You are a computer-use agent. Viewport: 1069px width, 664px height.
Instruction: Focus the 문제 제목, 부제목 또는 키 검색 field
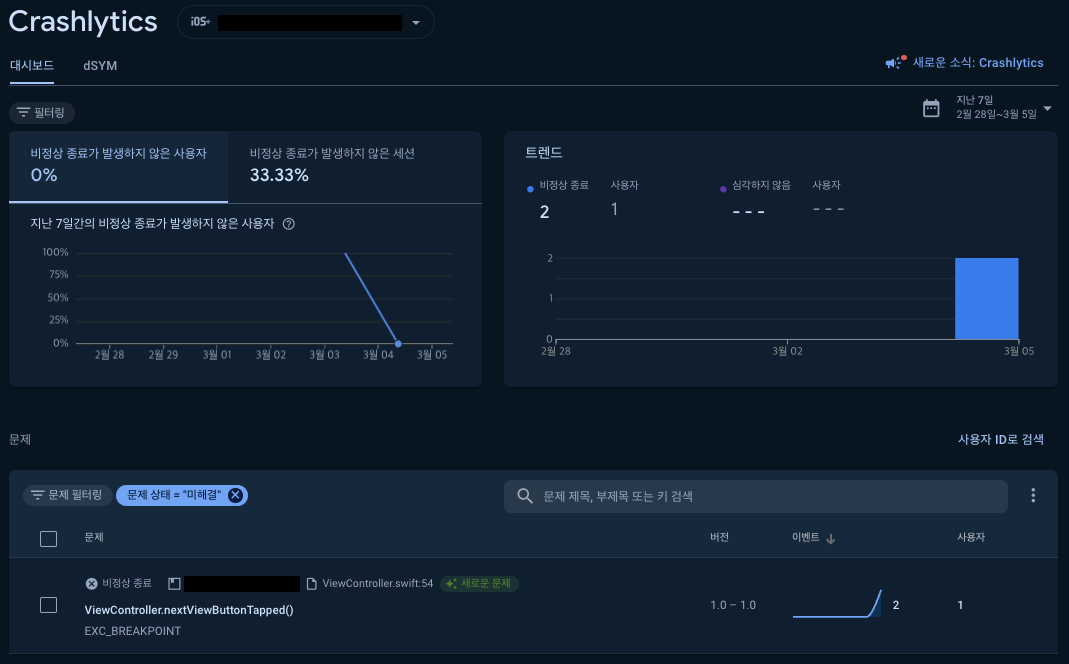[755, 496]
